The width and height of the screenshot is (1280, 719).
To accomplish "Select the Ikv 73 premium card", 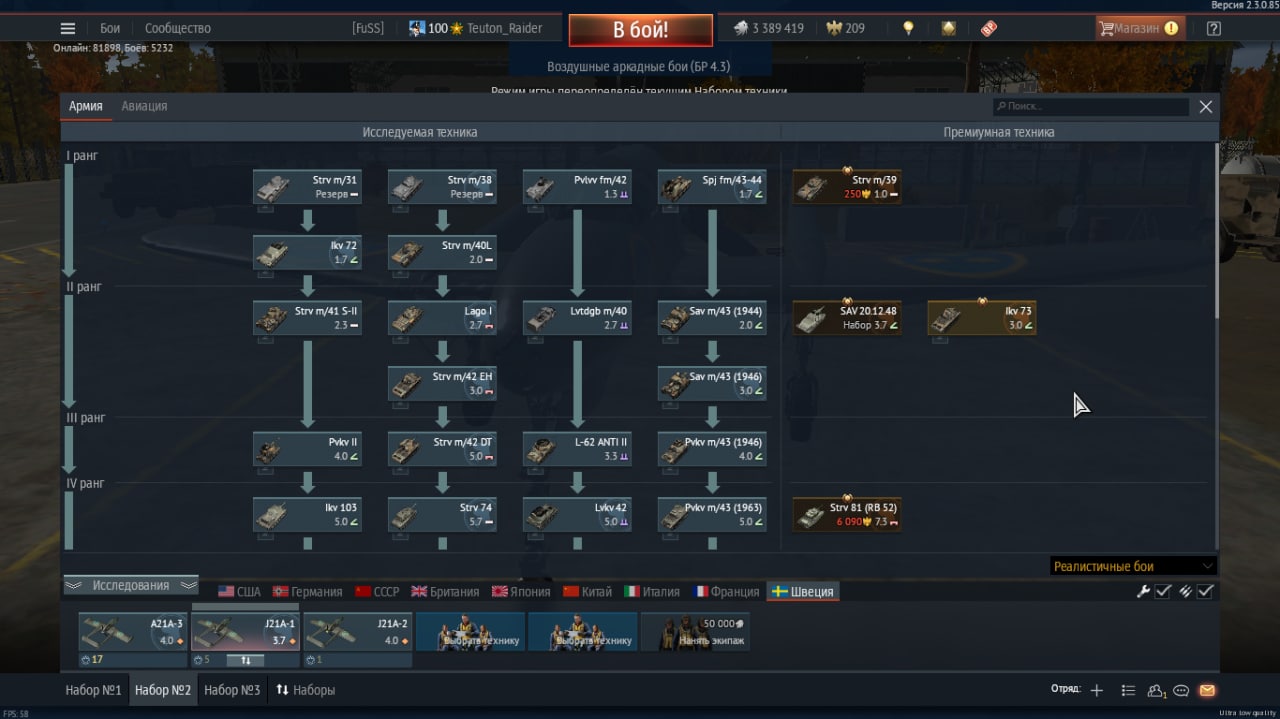I will point(982,318).
